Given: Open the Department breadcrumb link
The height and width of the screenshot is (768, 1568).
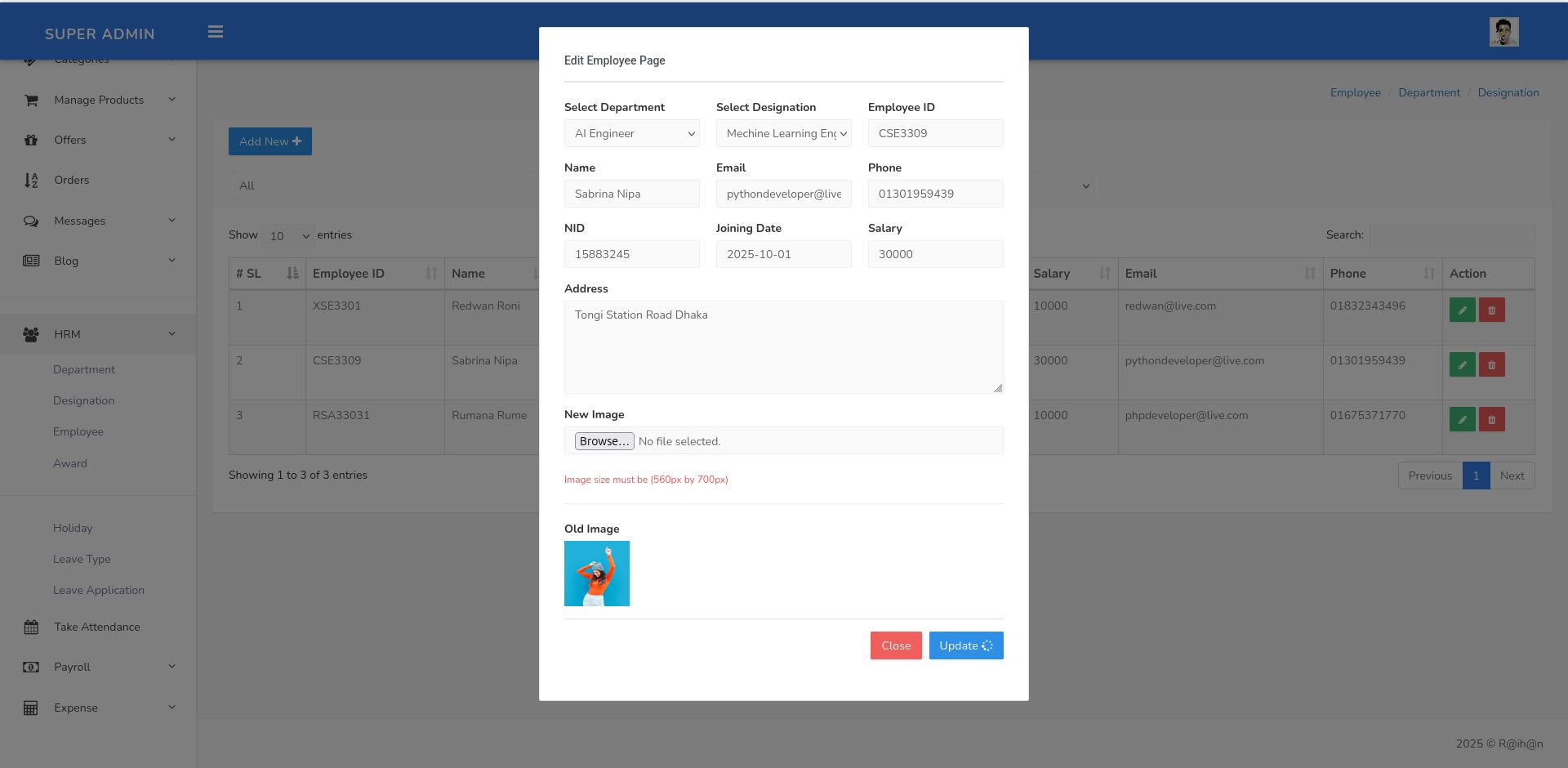Looking at the screenshot, I should coord(1429,92).
